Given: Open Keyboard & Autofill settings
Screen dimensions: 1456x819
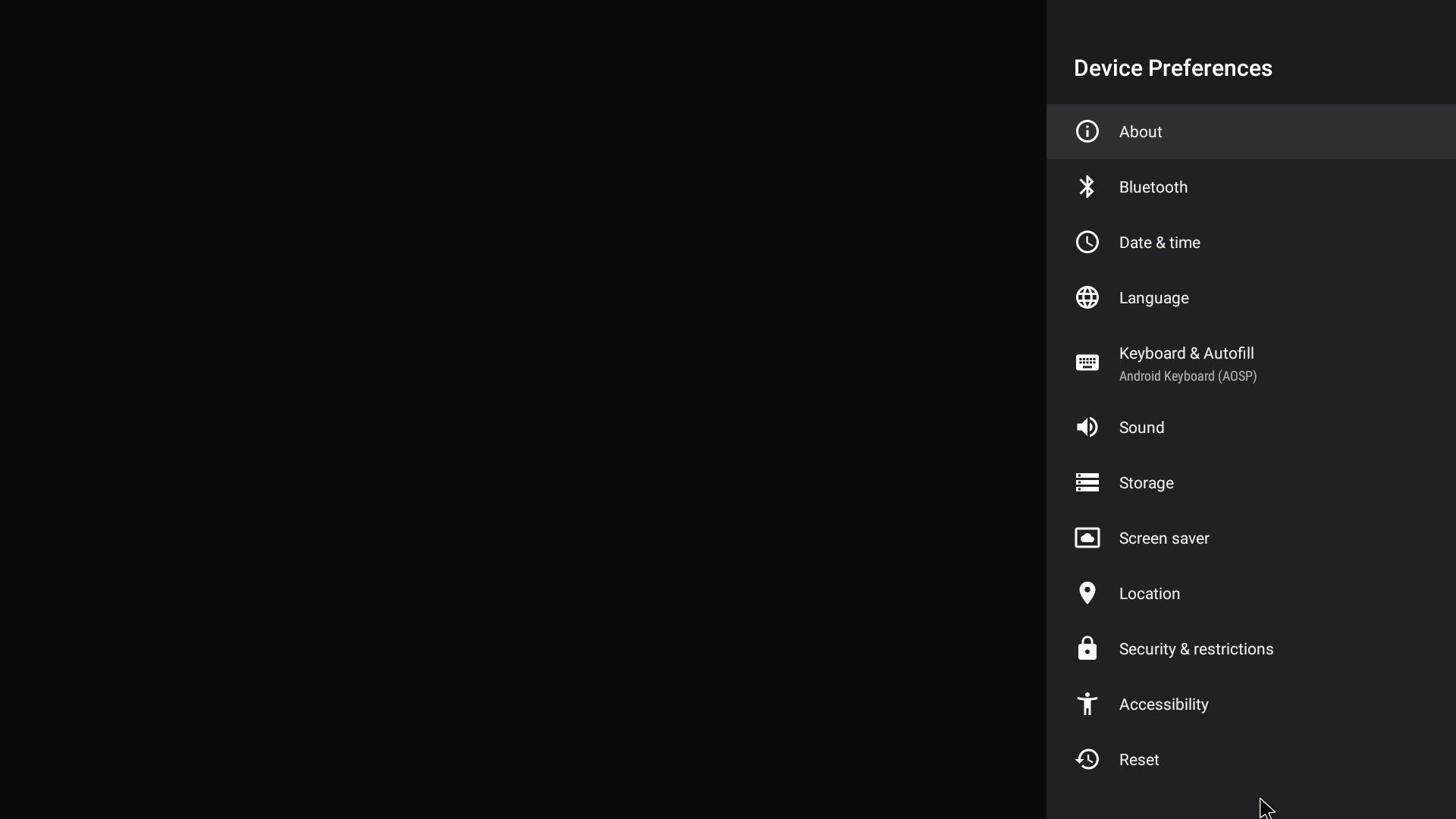Looking at the screenshot, I should click(1186, 354).
